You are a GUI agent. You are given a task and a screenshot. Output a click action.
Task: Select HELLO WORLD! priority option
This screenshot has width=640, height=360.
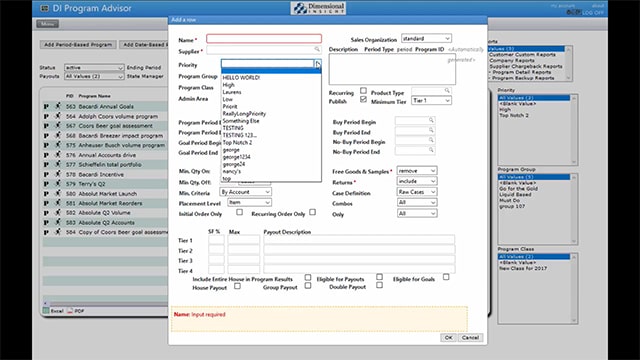(271, 78)
